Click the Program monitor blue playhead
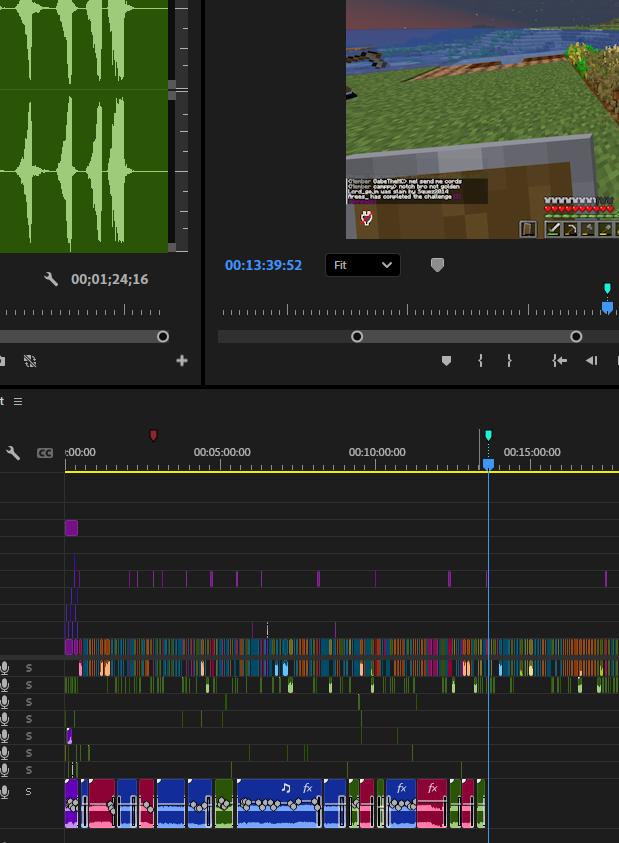Image resolution: width=619 pixels, height=843 pixels. (x=607, y=308)
